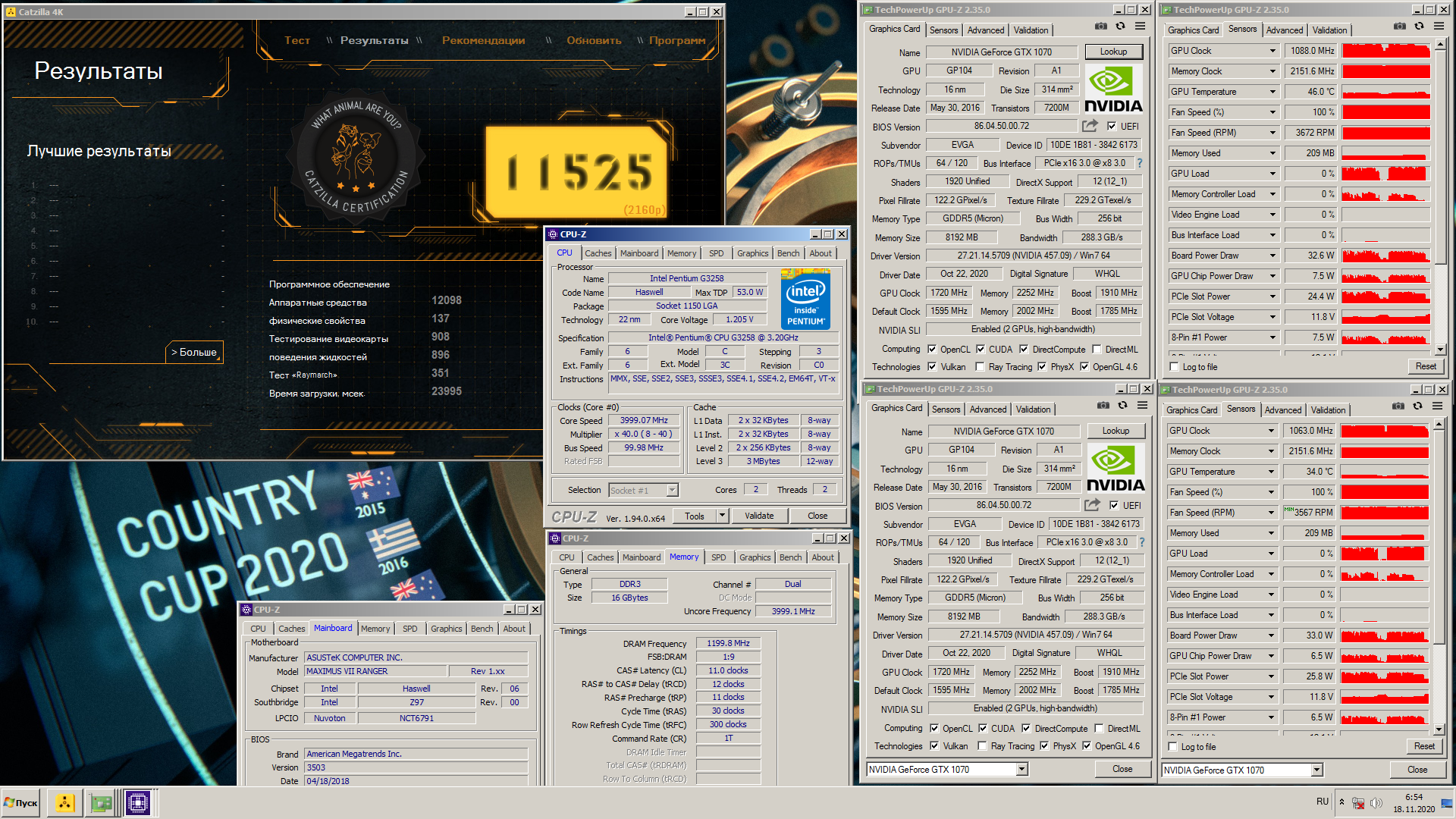
Task: Toggle UEFI checkbox in top-left GPU-Z
Action: 1112,127
